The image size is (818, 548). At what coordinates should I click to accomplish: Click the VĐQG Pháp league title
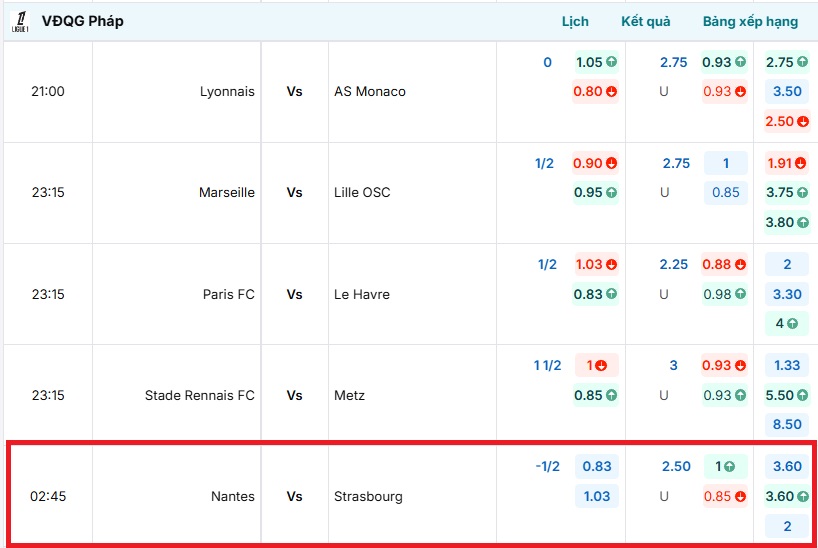[83, 21]
